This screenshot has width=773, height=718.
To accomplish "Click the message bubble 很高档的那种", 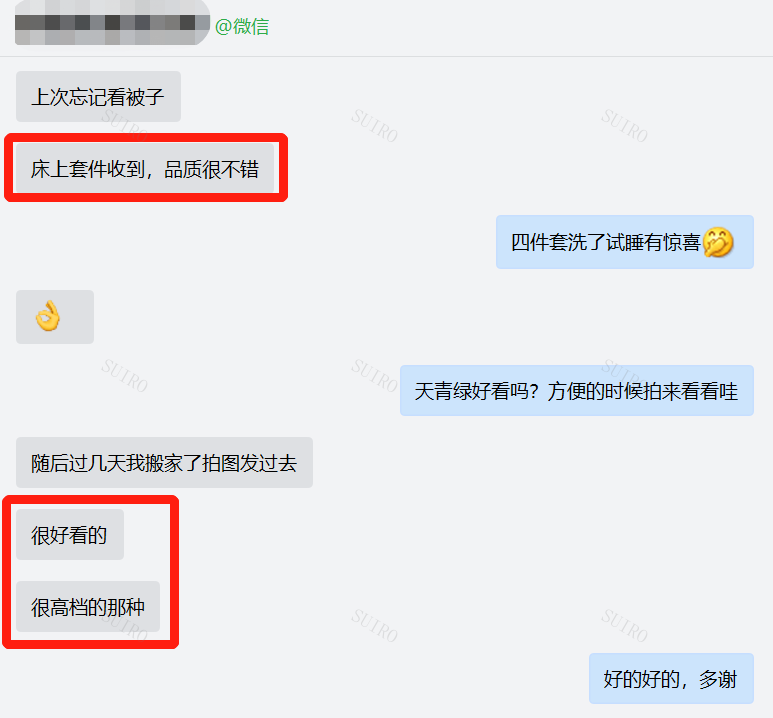I will (88, 607).
